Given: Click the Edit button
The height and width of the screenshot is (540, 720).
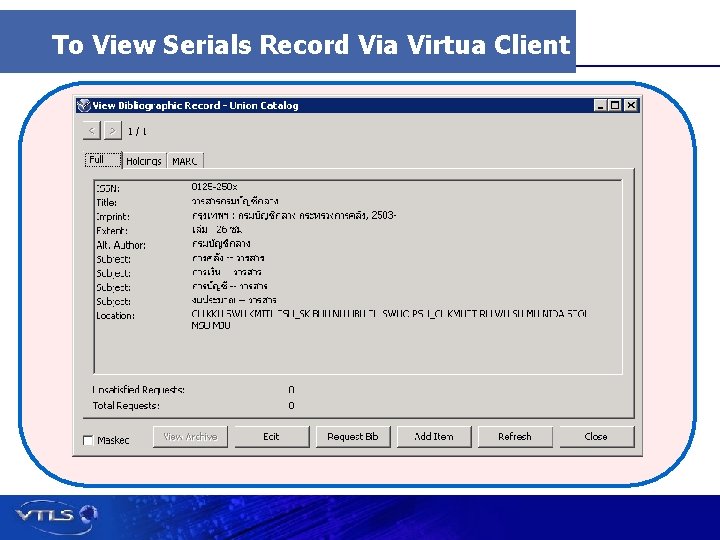Looking at the screenshot, I should tap(271, 437).
